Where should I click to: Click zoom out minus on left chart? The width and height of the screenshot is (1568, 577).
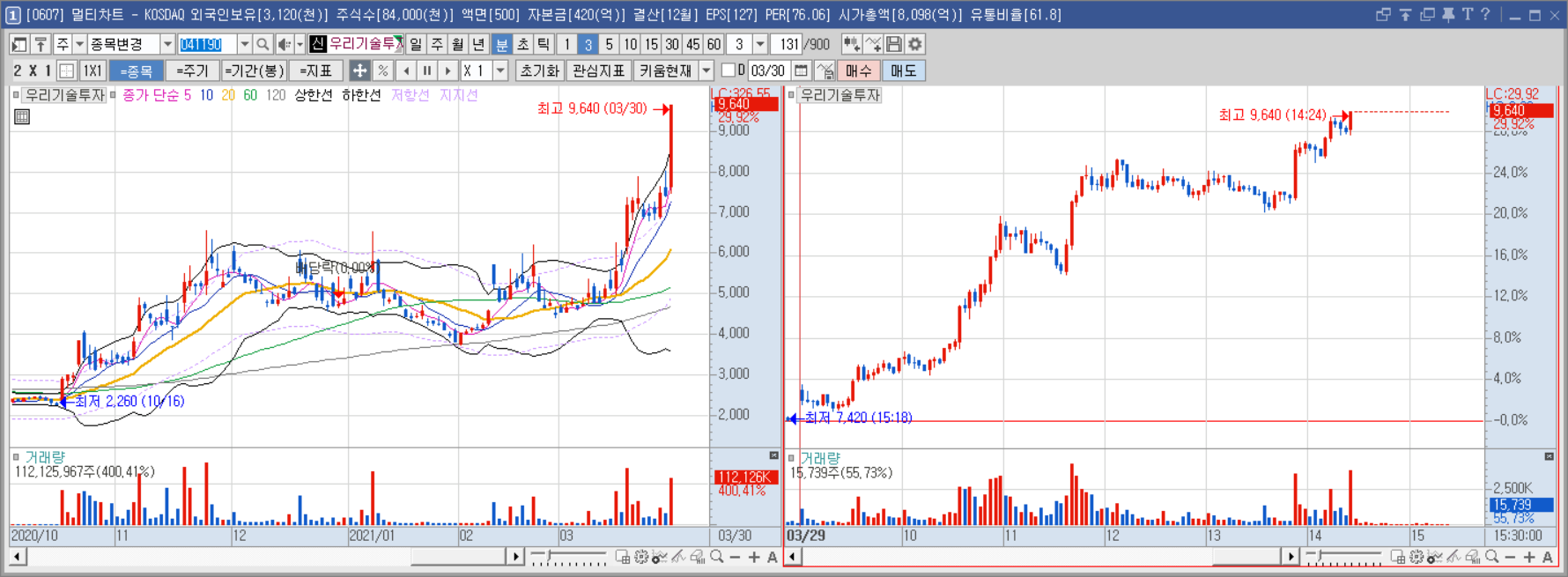coord(736,557)
